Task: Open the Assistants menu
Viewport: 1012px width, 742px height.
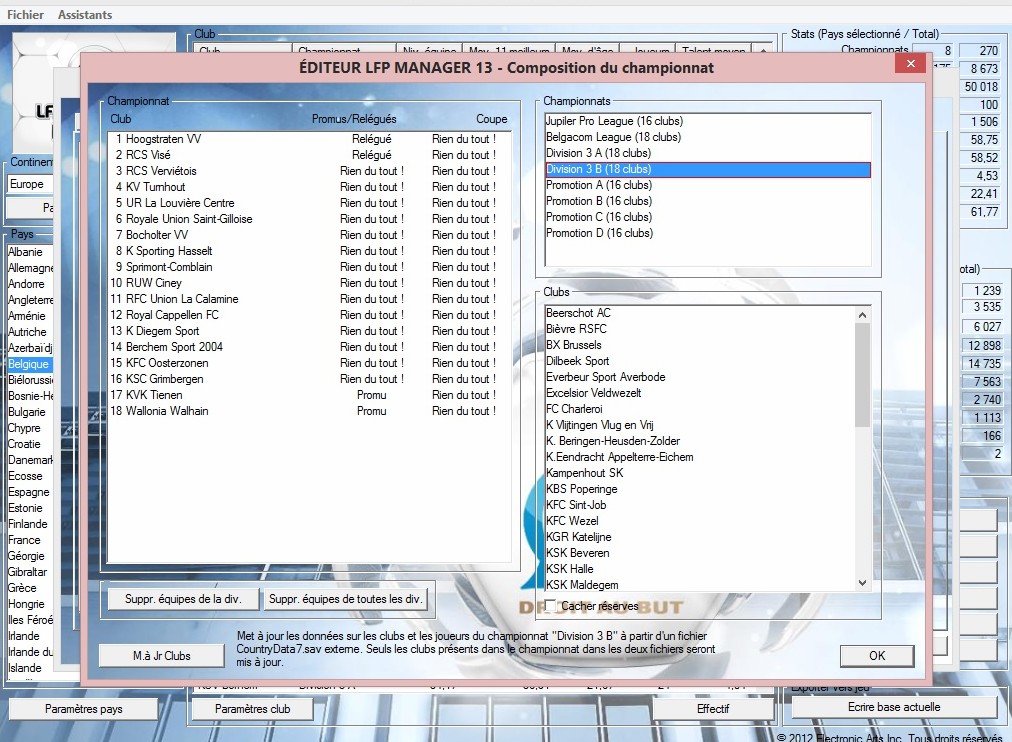Action: (x=85, y=14)
